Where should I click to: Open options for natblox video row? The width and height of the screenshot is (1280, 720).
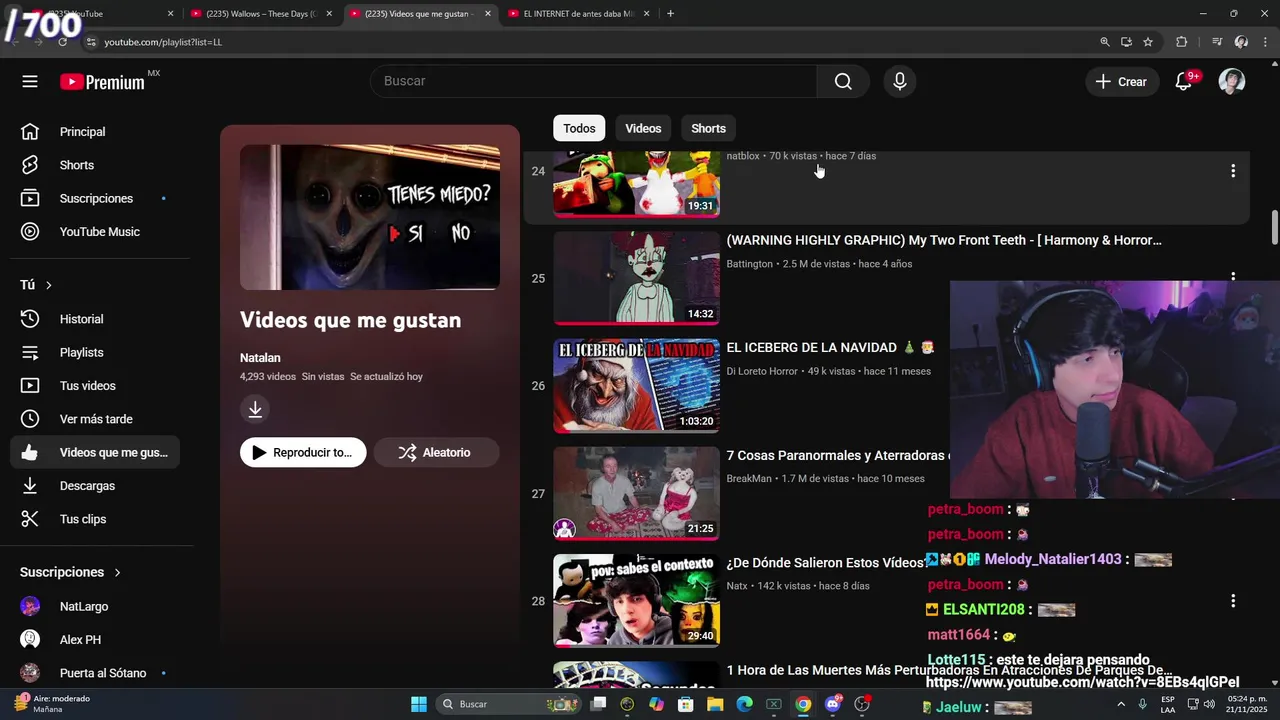coord(1233,171)
